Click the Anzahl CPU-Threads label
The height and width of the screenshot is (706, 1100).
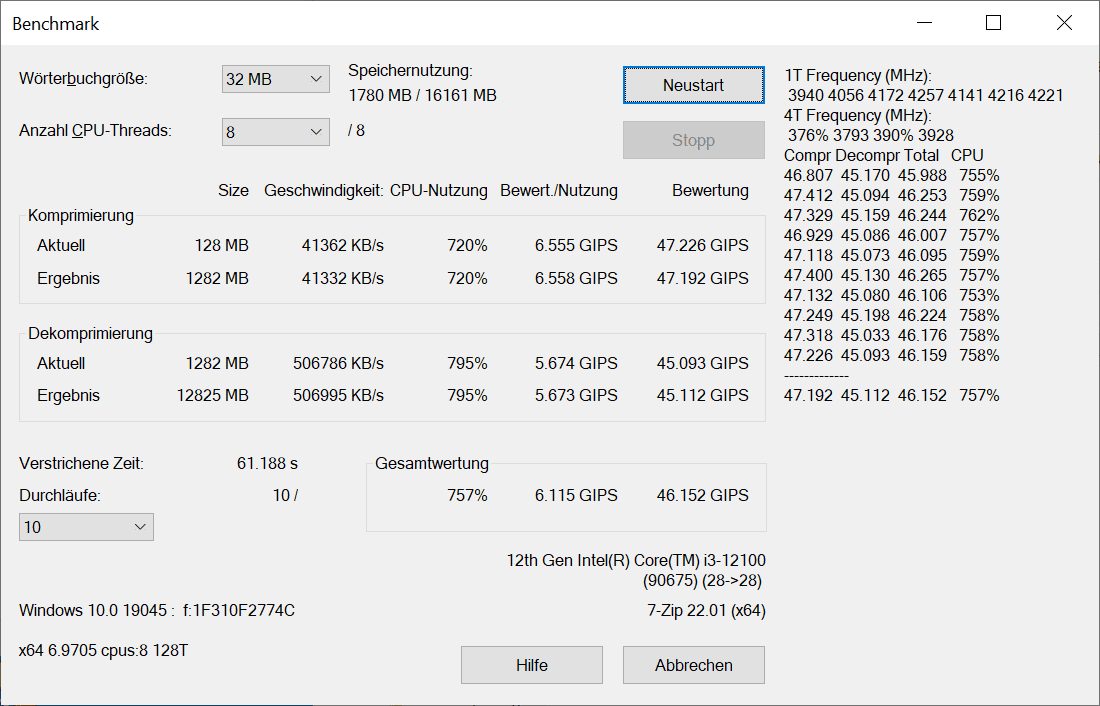[x=95, y=131]
